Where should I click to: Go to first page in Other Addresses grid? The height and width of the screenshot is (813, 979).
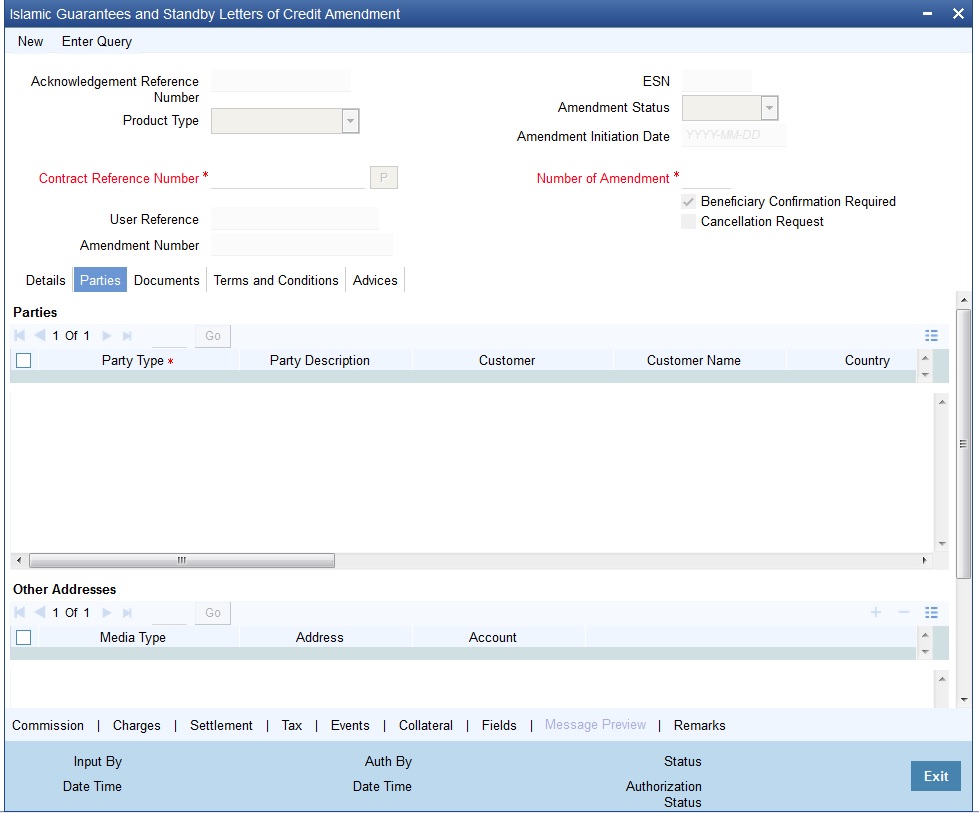(x=19, y=613)
